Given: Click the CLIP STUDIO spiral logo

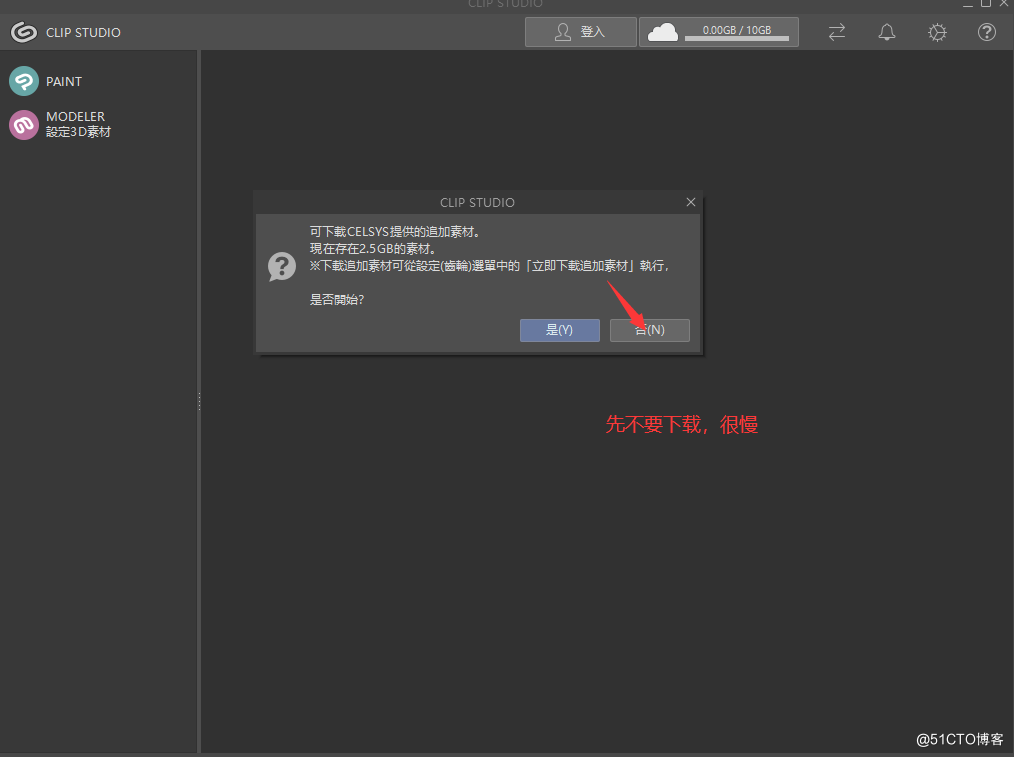Looking at the screenshot, I should (24, 32).
